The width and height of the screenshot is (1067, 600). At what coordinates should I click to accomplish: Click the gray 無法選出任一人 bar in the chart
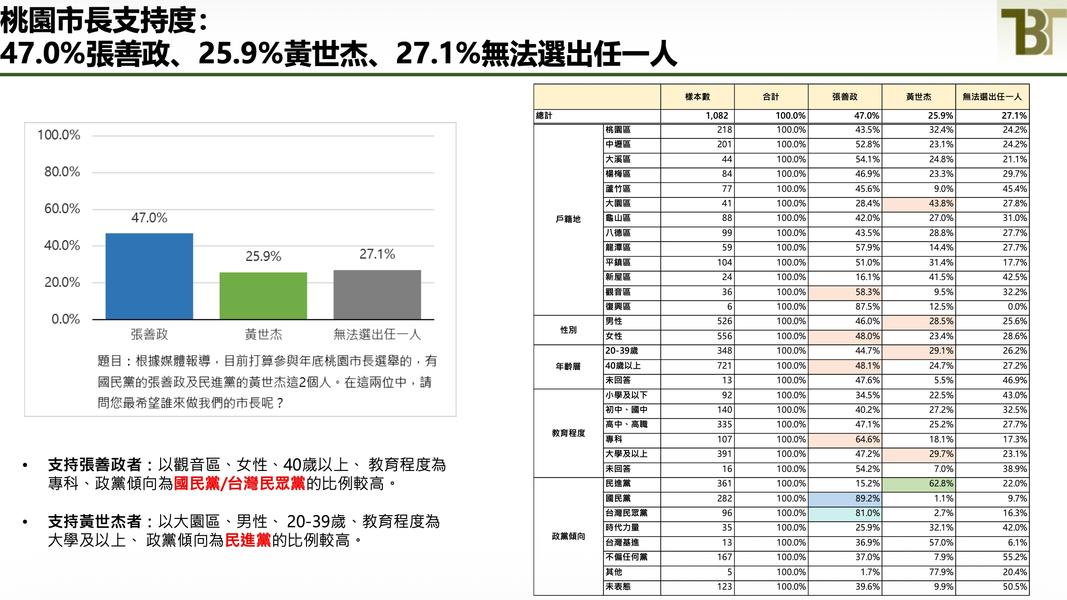pos(377,295)
